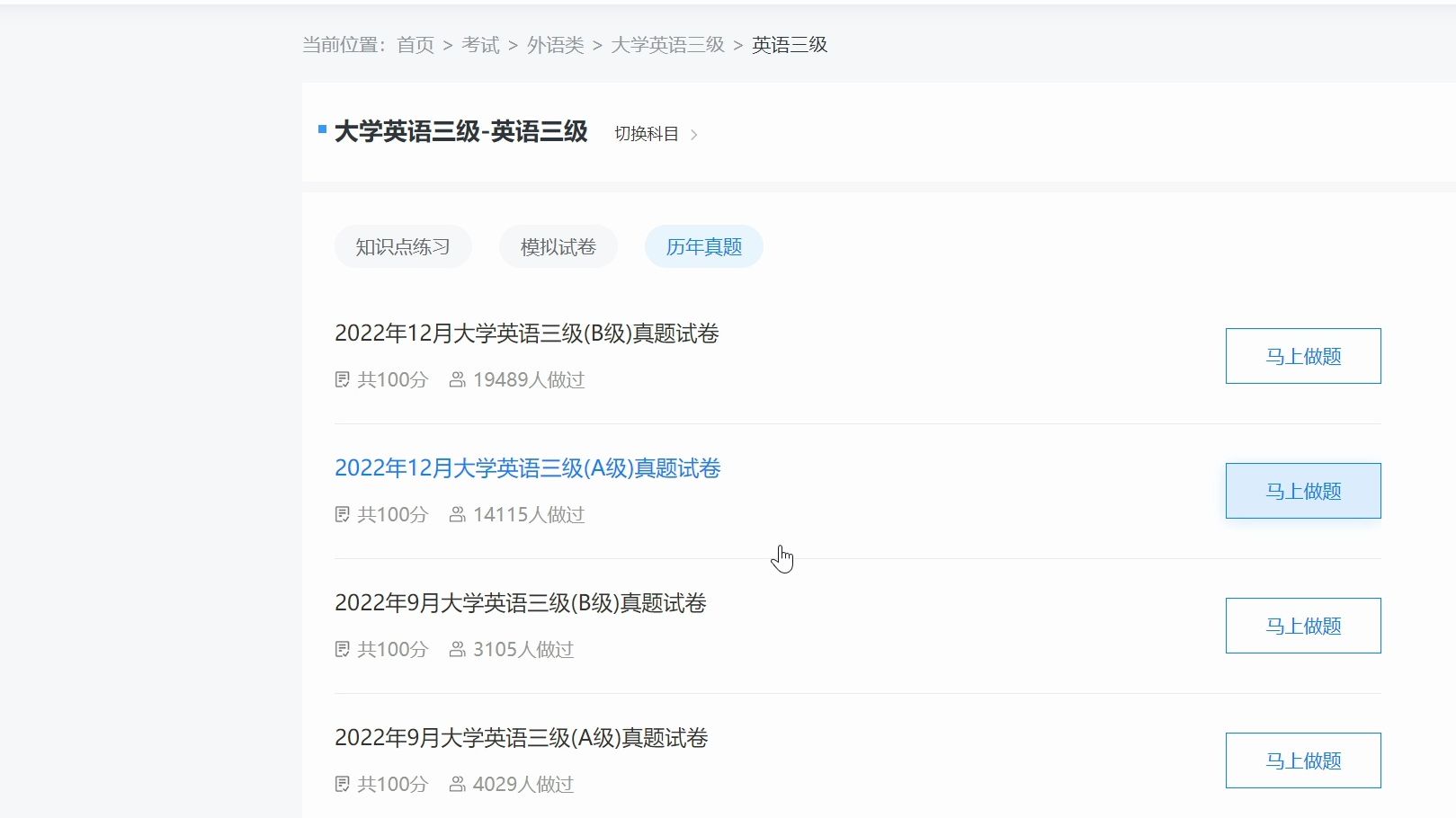
Task: Click score icon in 2022年9月 A级 row
Action: (x=342, y=784)
